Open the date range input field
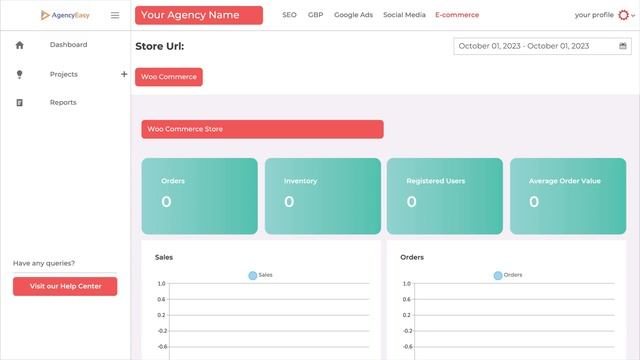 [x=542, y=46]
